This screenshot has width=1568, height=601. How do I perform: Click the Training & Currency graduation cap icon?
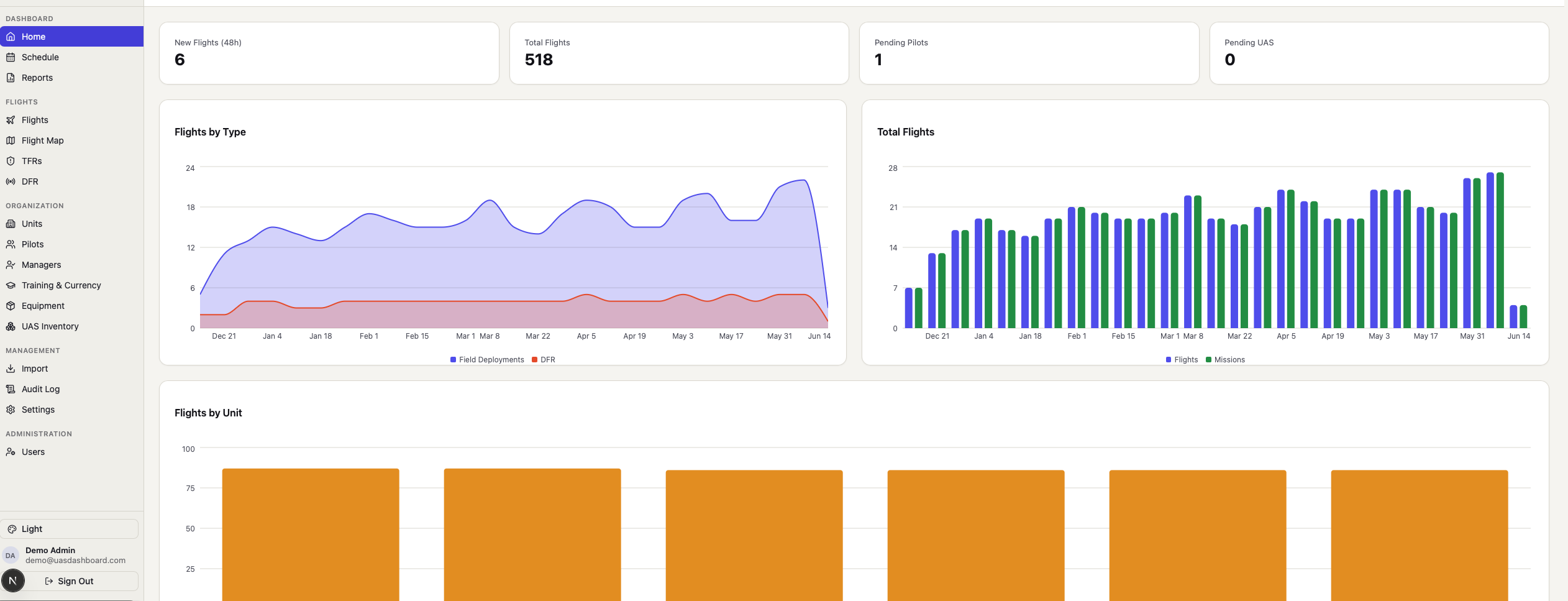tap(11, 285)
